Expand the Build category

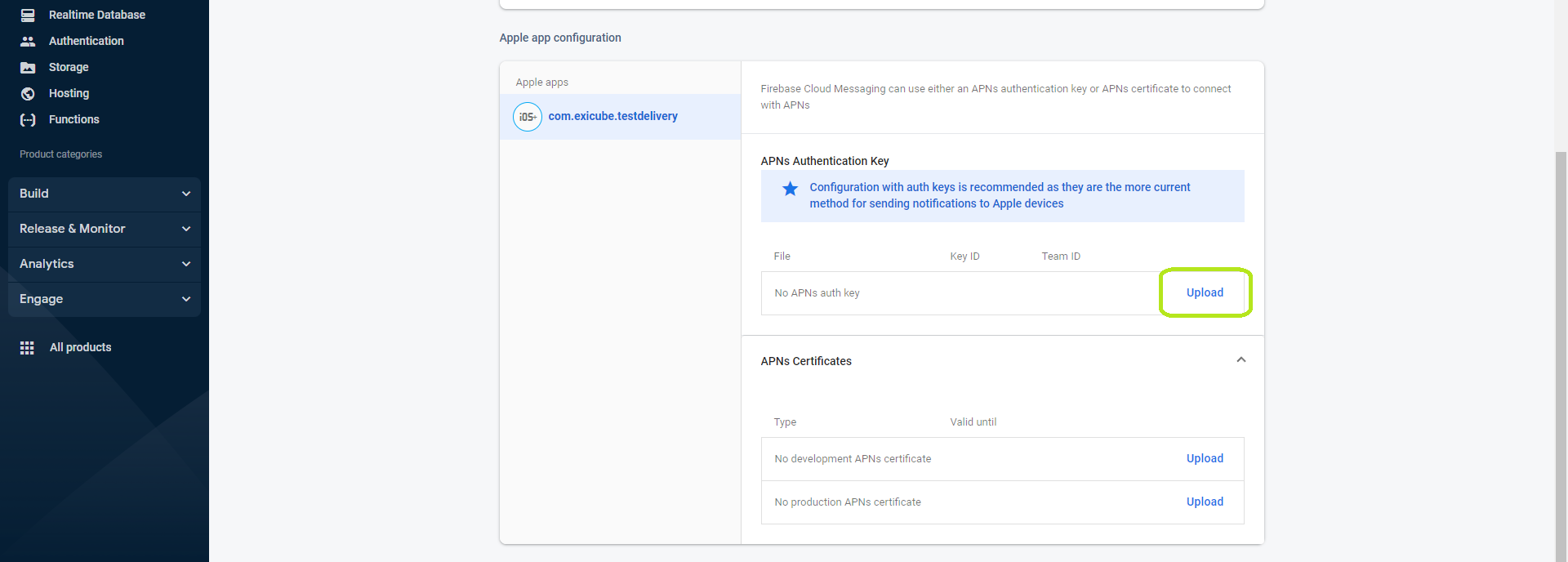point(105,194)
